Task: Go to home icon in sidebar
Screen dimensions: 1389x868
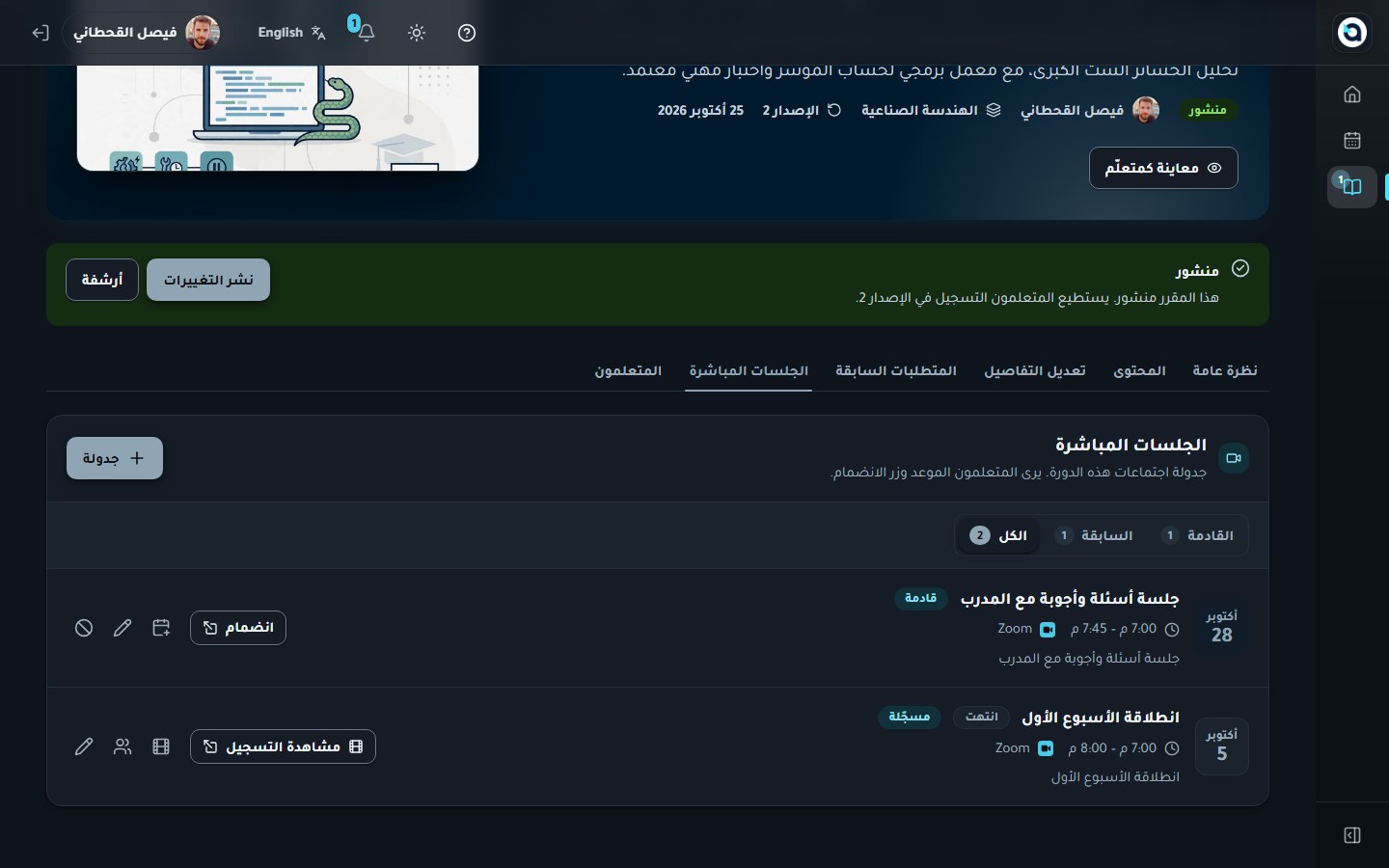Action: point(1352,95)
